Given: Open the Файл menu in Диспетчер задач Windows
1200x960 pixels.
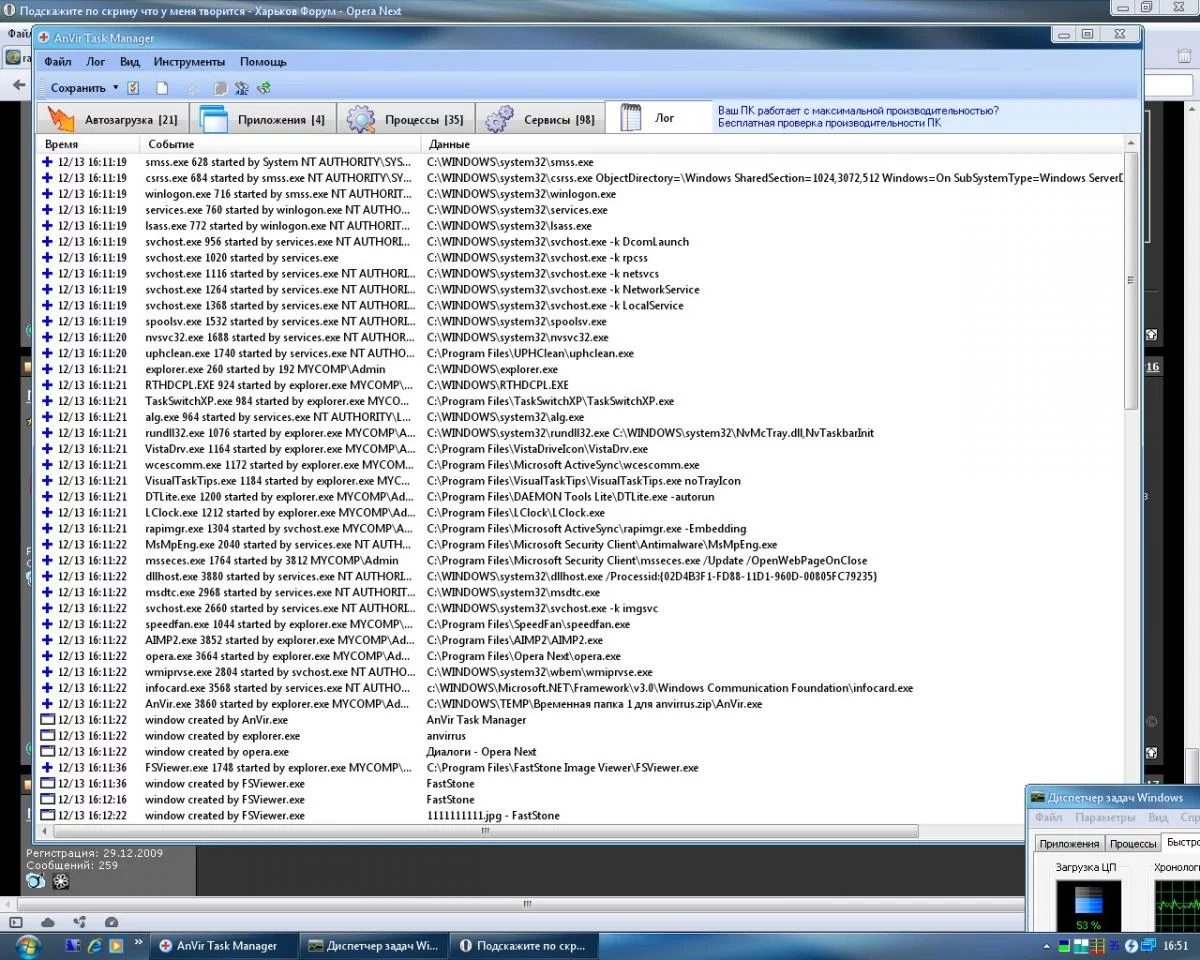Looking at the screenshot, I should point(1049,818).
